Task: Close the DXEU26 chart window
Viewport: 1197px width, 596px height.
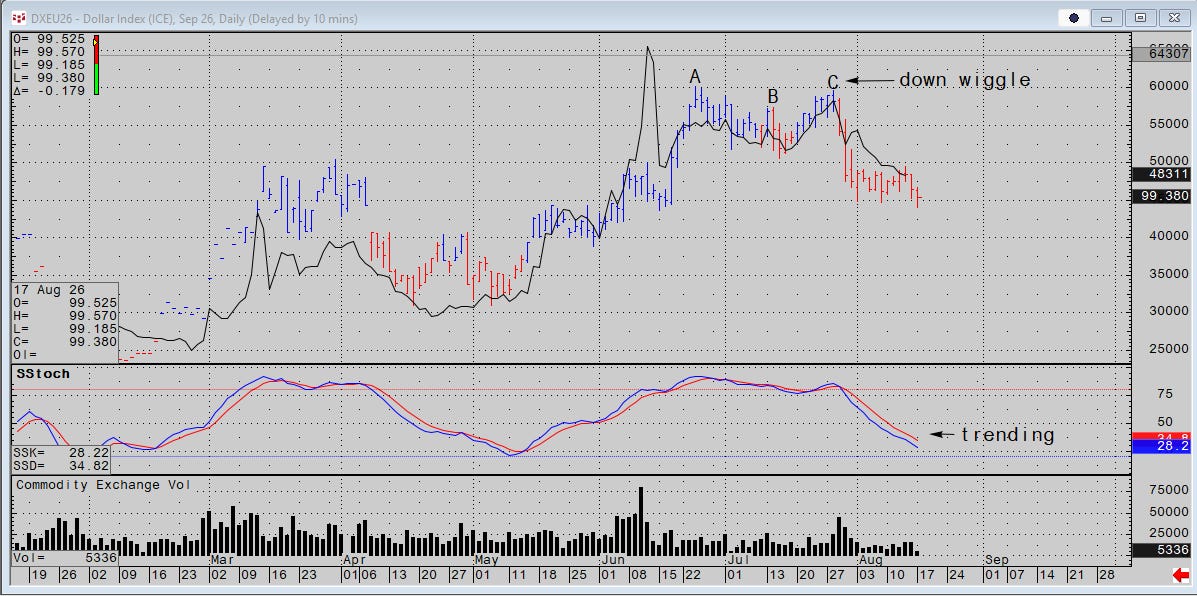Action: coord(1174,18)
